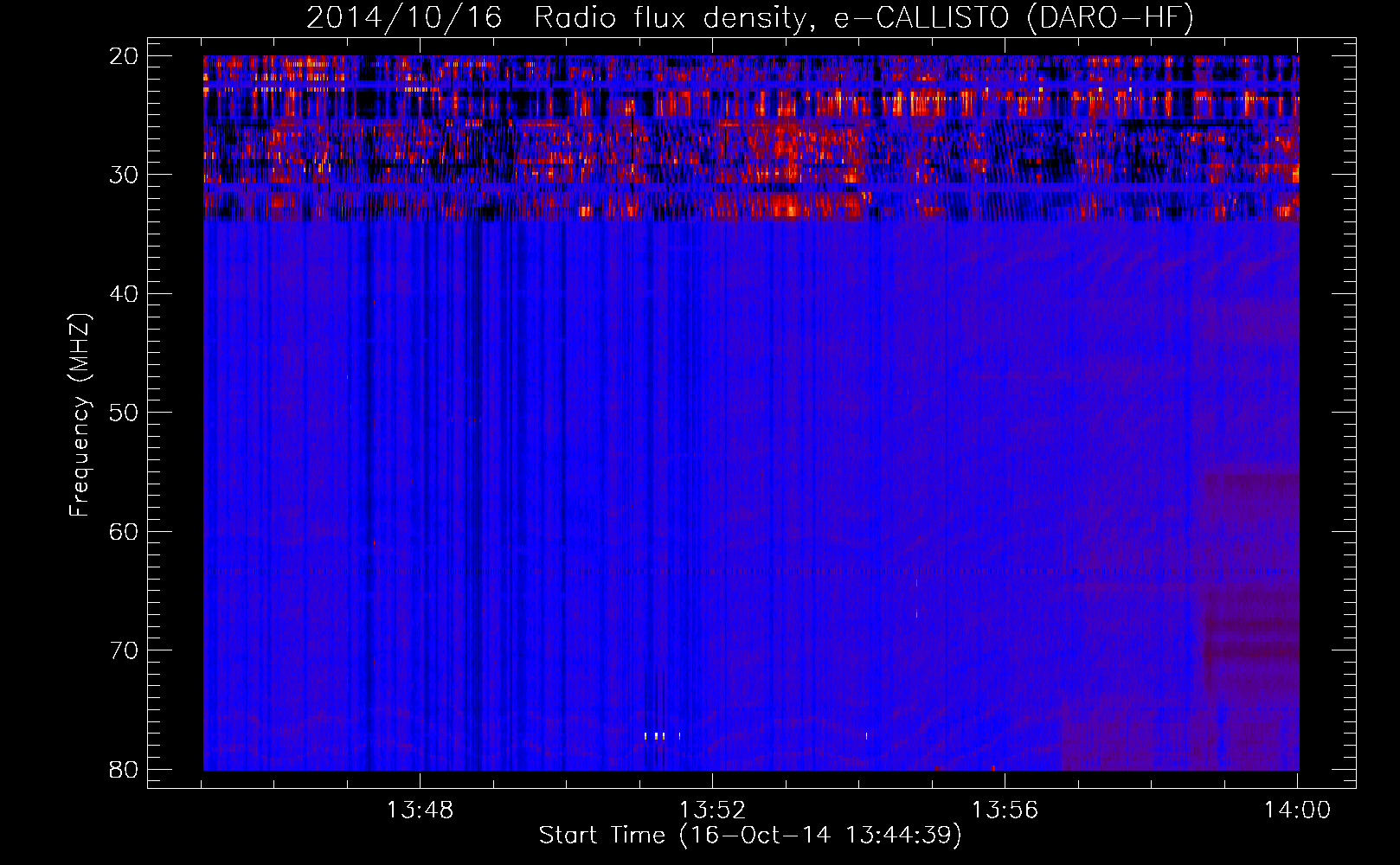Click the "Start Time (16-Oct-14 13:44:39)" axis label
Image resolution: width=1400 pixels, height=865 pixels.
pyautogui.click(x=750, y=836)
